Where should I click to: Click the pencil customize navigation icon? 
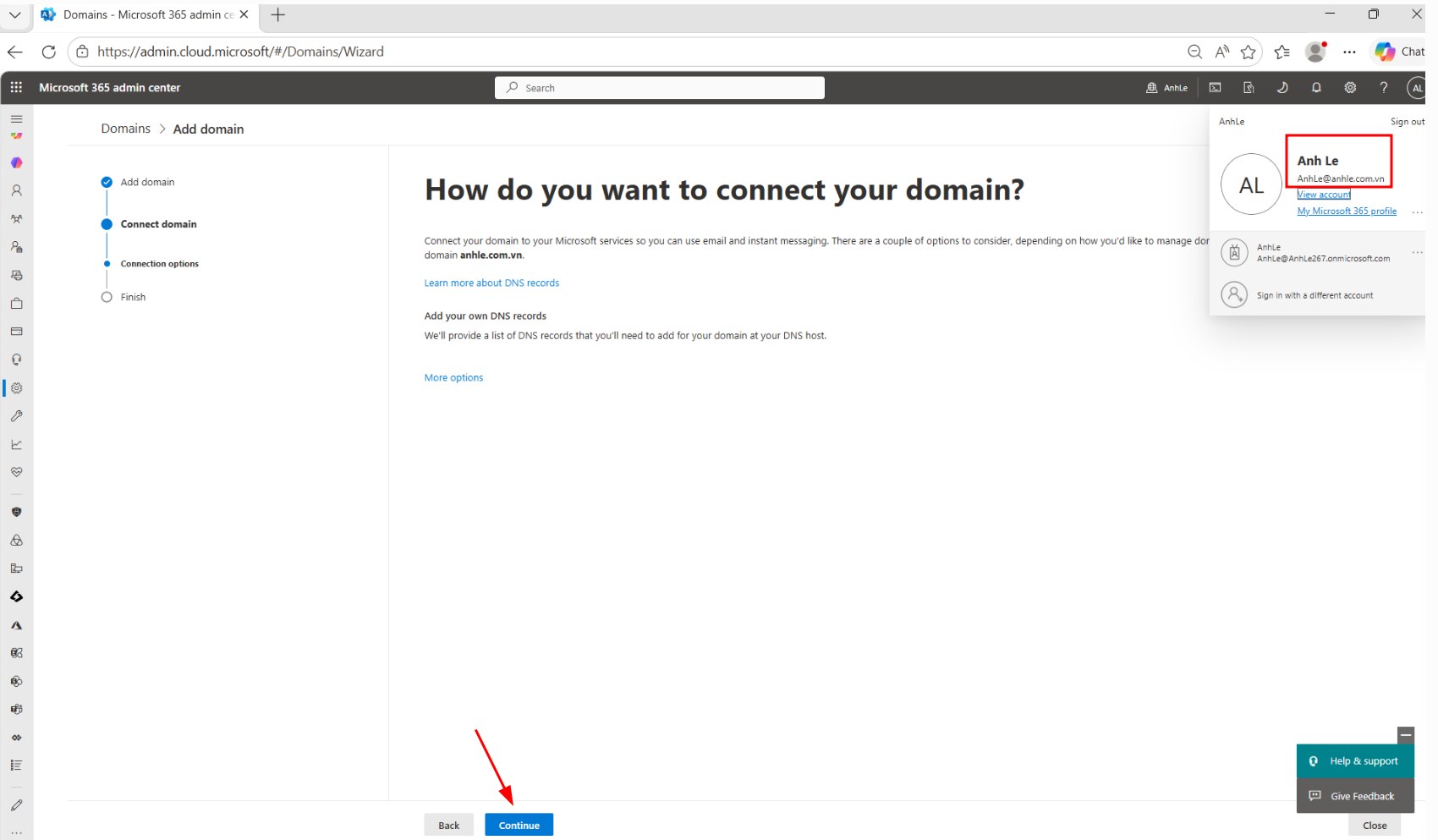[16, 805]
